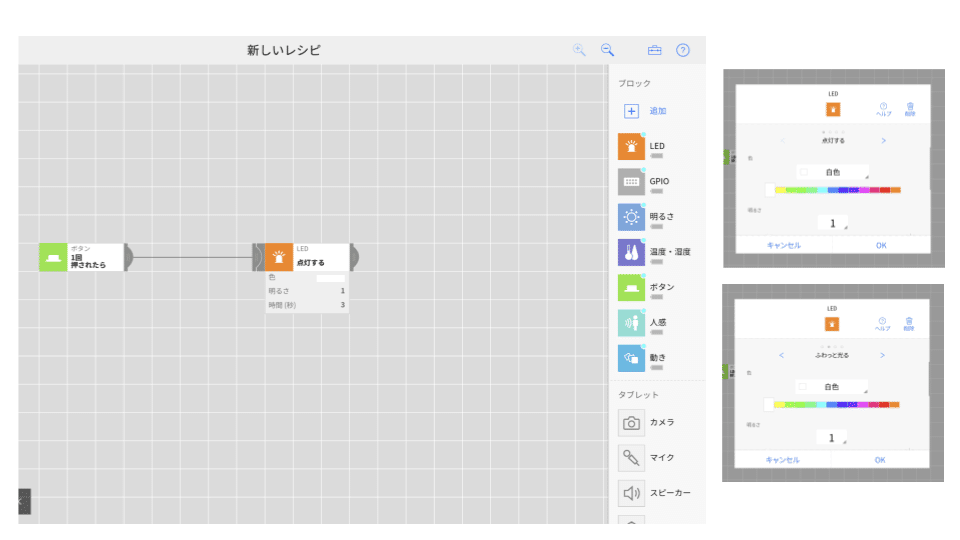Click the GPIO label in the sidebar
The height and width of the screenshot is (540, 960).
coord(659,181)
